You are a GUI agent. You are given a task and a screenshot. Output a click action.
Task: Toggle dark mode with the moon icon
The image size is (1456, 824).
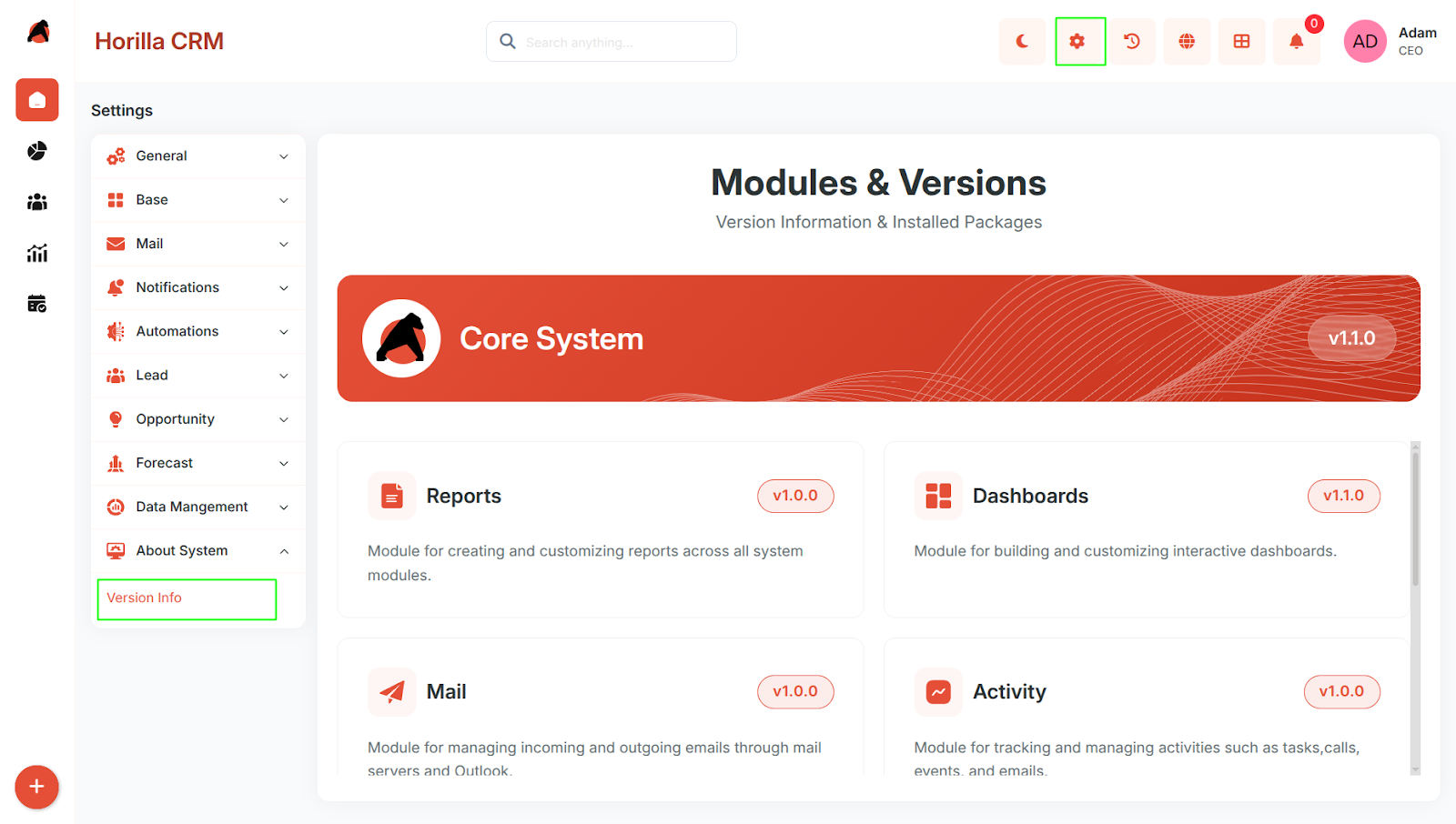click(1022, 41)
